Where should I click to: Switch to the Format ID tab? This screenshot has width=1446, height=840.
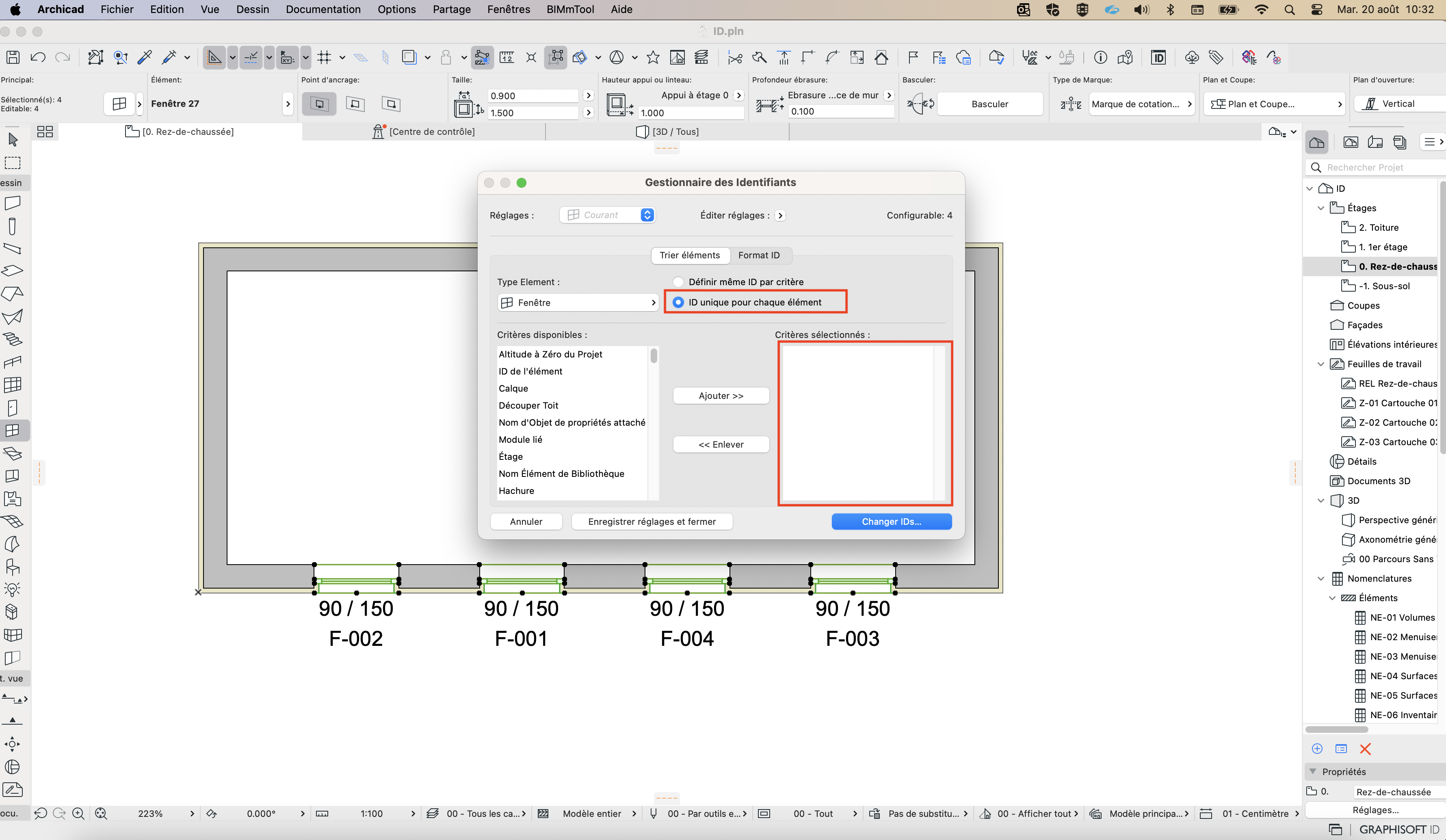click(x=759, y=255)
